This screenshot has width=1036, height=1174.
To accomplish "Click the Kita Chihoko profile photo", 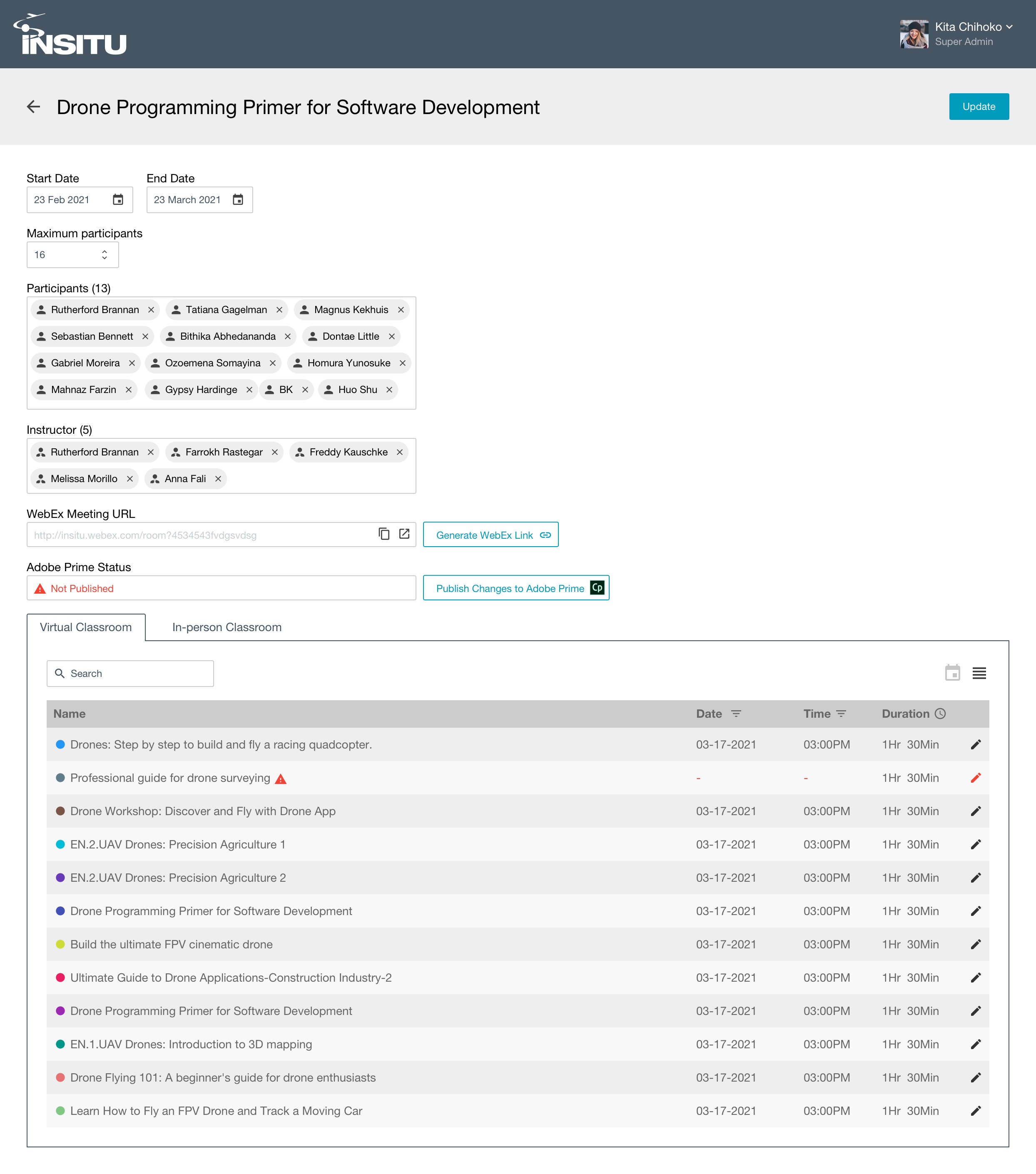I will [914, 34].
